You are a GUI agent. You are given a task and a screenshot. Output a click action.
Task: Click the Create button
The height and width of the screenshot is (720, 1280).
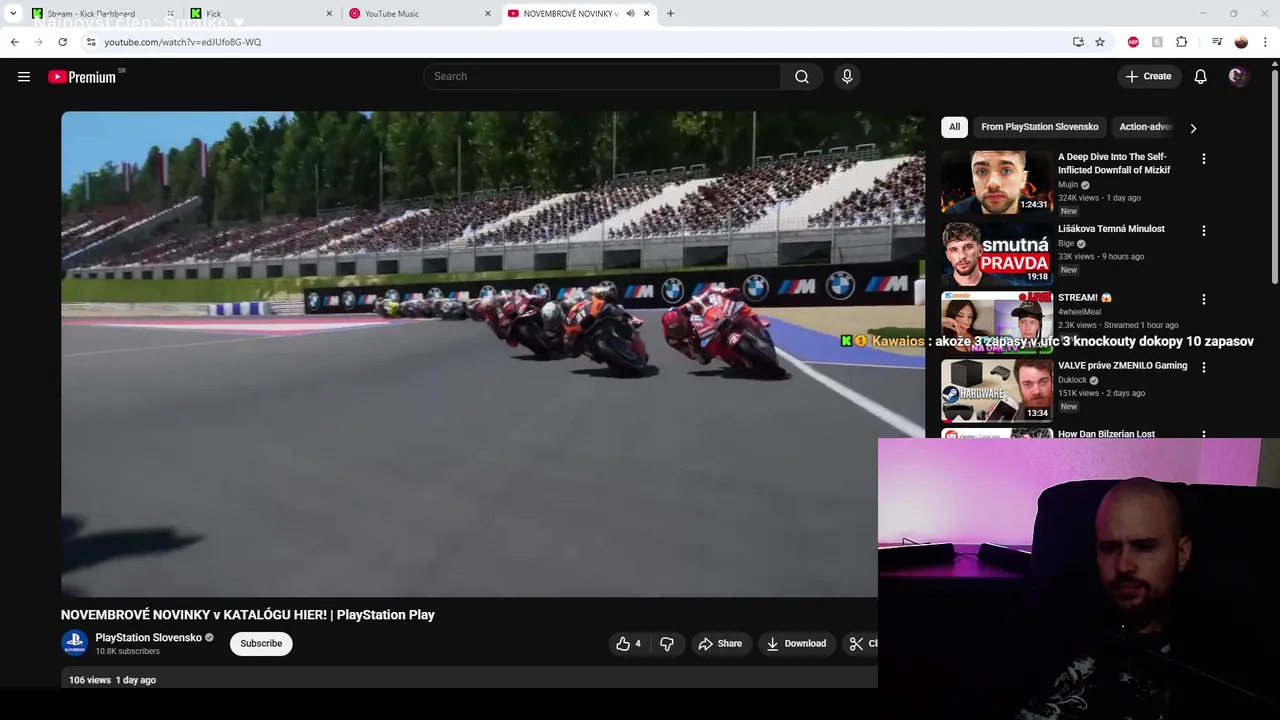(x=1148, y=77)
